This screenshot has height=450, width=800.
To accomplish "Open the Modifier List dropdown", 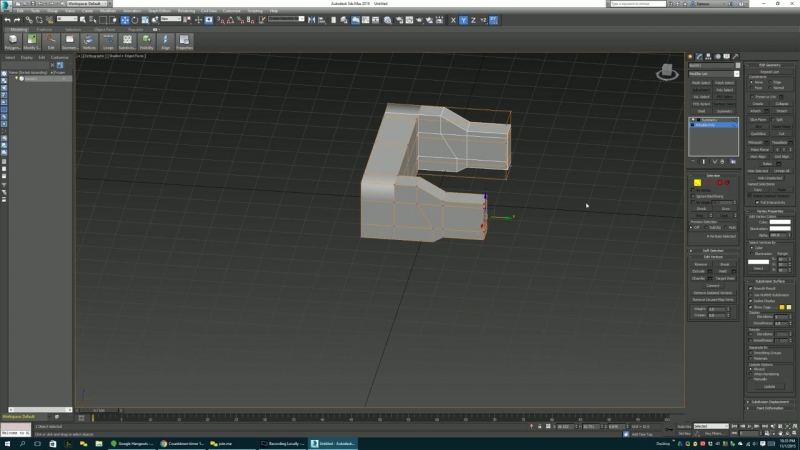I will (714, 73).
